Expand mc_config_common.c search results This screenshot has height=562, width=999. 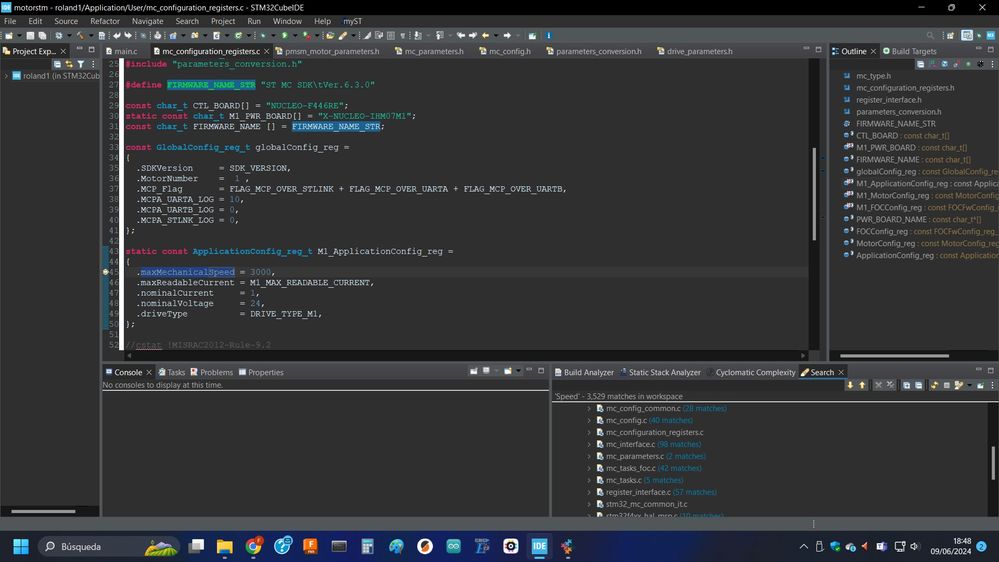tap(589, 408)
